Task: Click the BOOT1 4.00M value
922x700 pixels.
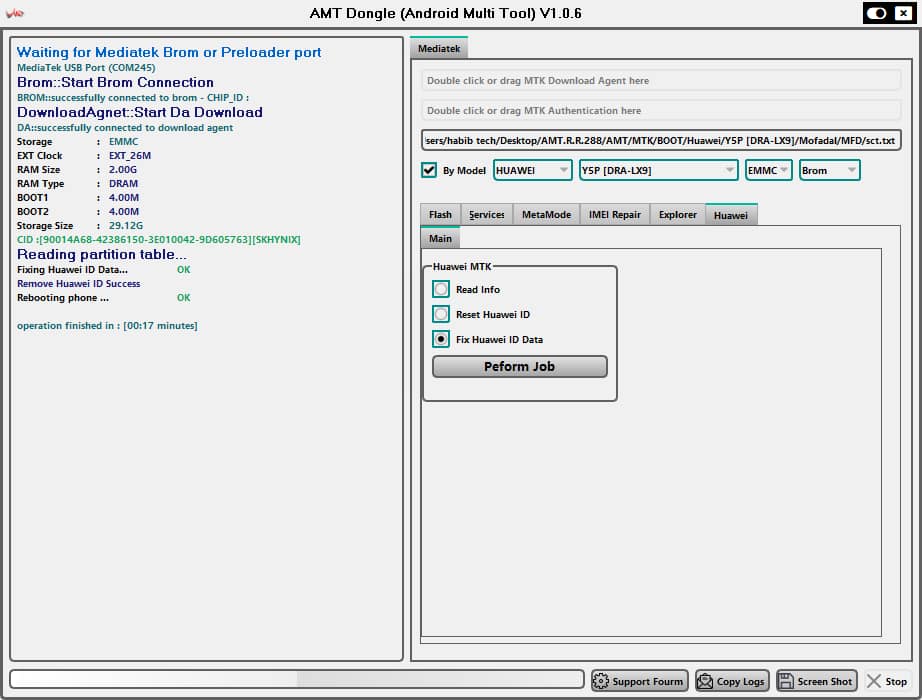Action: [124, 198]
